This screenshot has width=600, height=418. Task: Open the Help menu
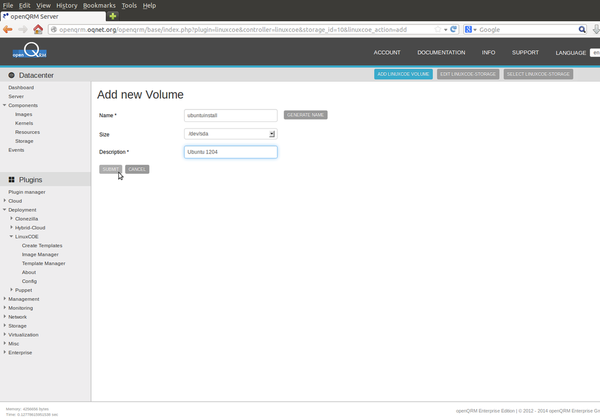pos(149,5)
